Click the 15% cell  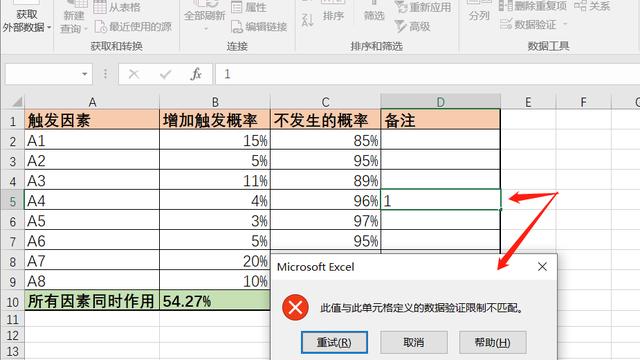[x=215, y=140]
